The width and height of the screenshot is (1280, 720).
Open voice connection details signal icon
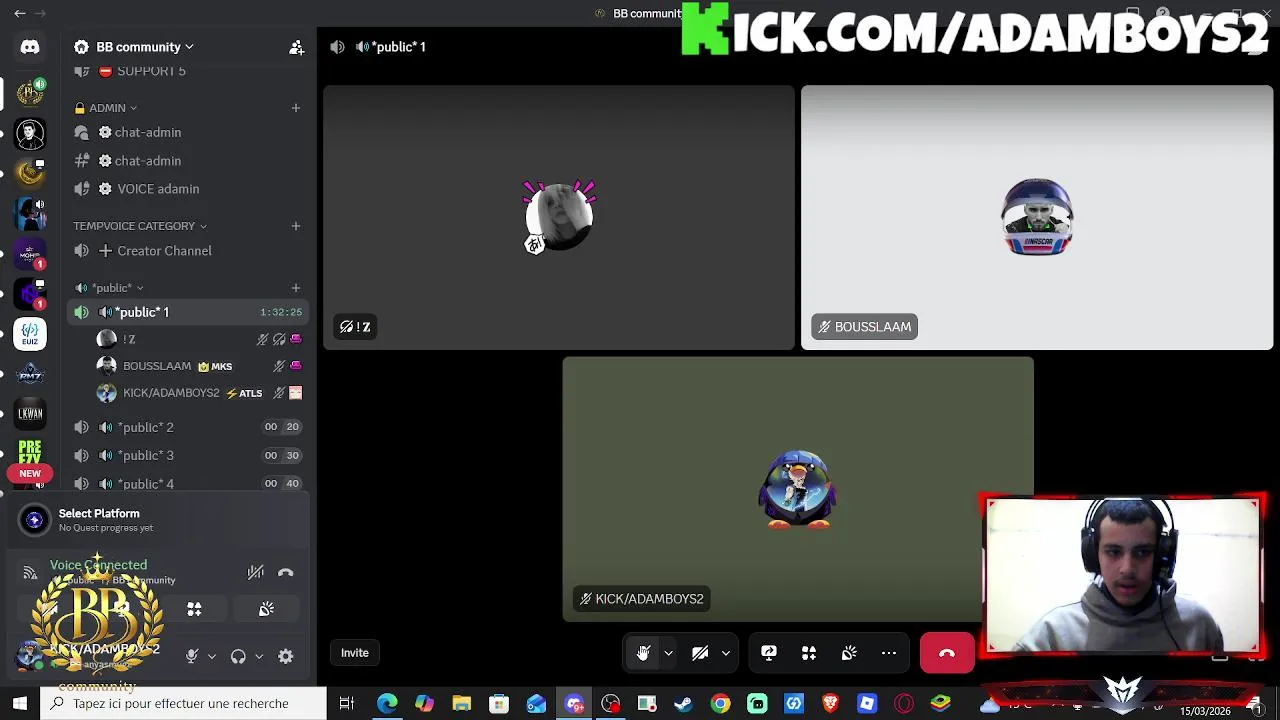(30, 573)
